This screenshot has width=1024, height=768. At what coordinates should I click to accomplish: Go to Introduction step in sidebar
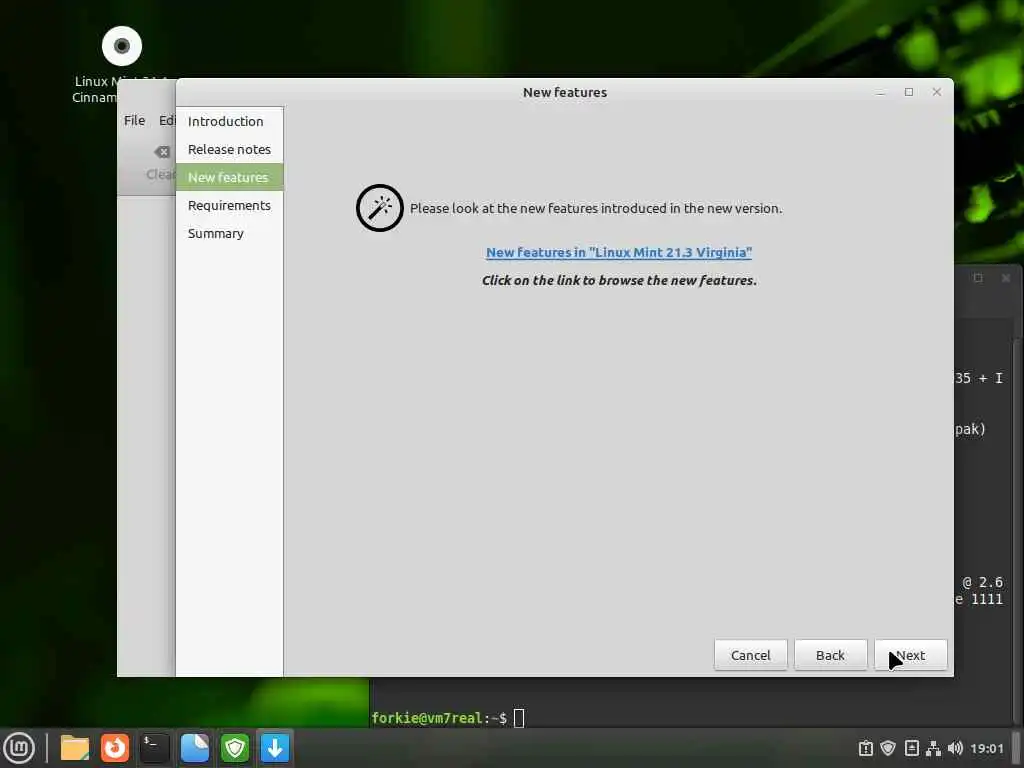click(229, 121)
